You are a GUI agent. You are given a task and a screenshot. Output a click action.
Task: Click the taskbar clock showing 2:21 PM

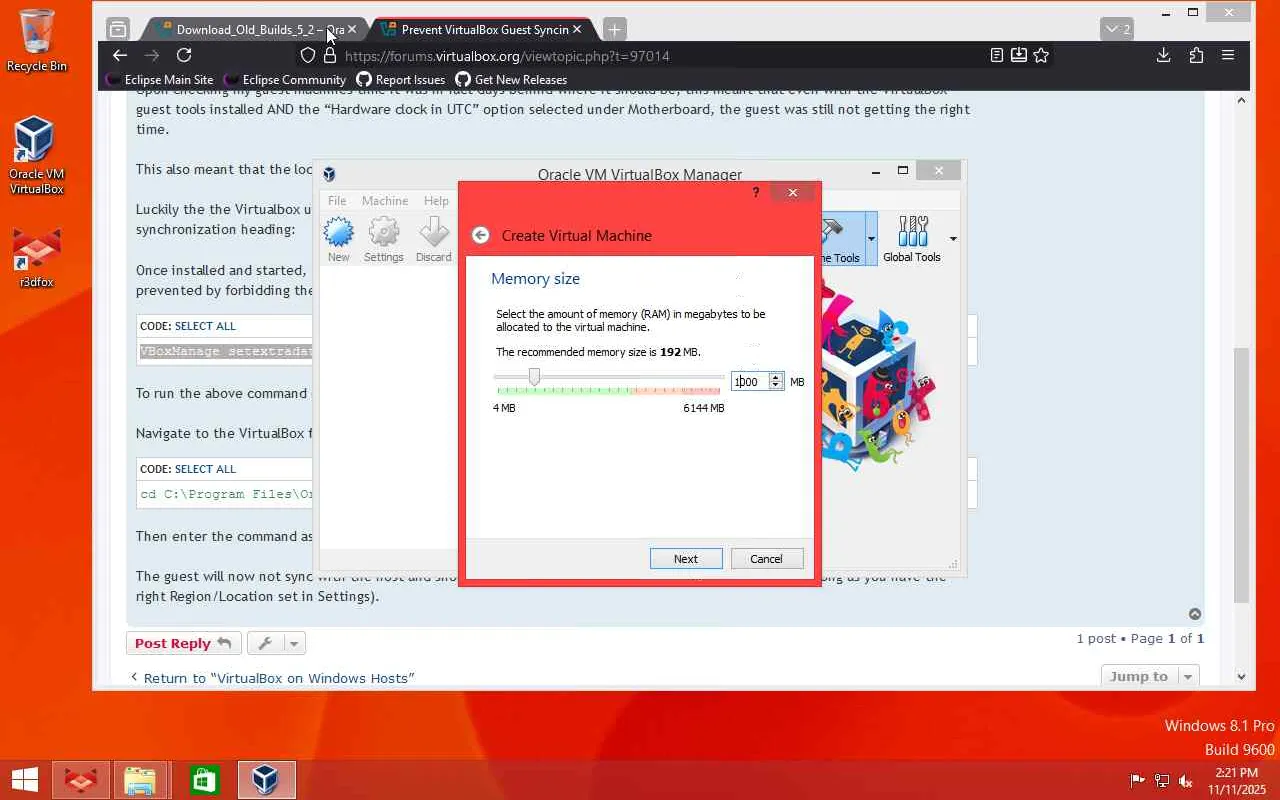[1237, 781]
